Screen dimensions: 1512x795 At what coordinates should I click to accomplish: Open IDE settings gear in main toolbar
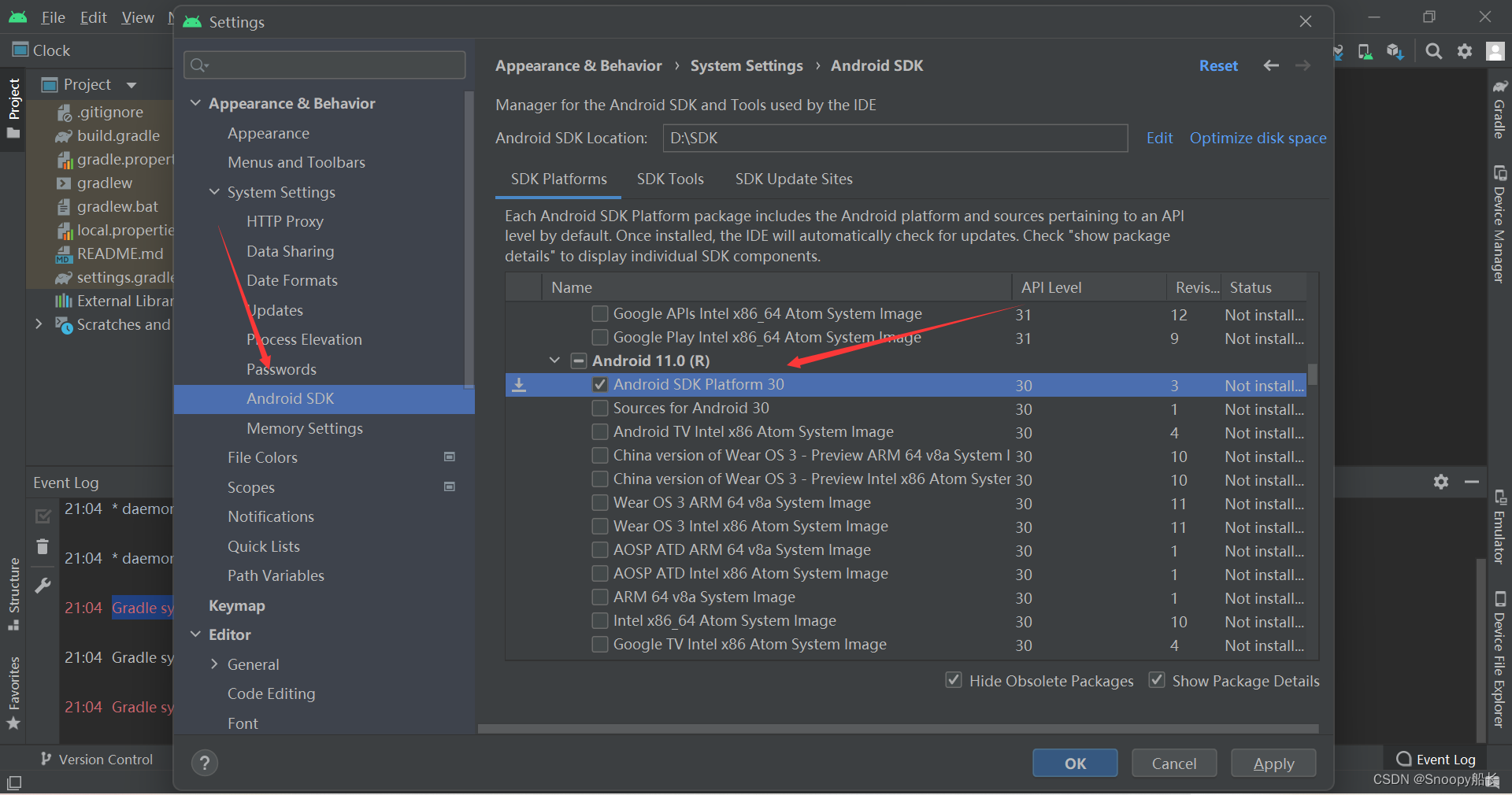(x=1465, y=51)
